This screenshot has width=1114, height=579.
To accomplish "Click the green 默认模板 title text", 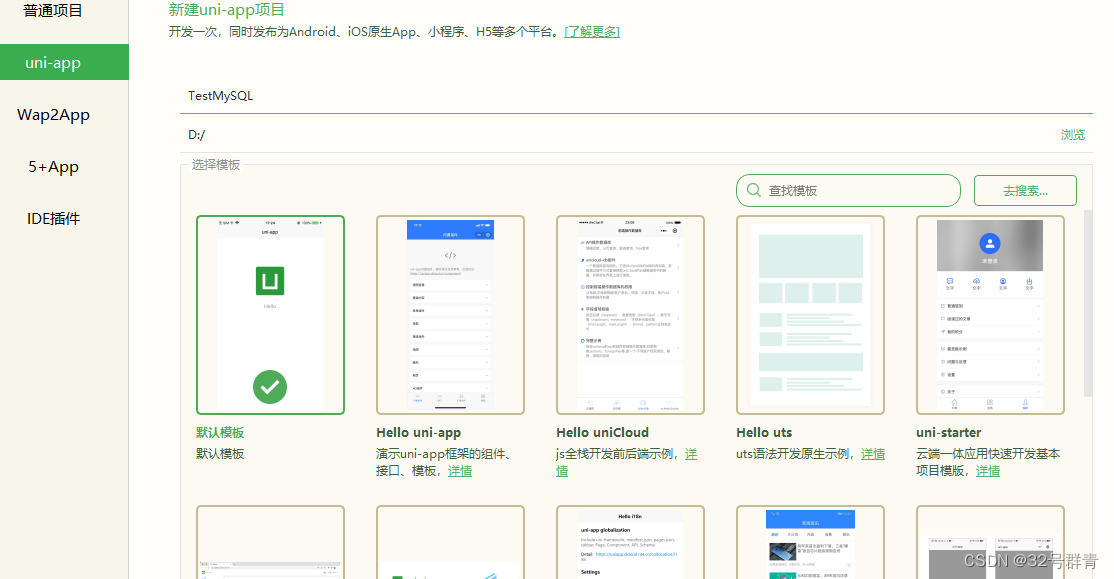I will tap(220, 433).
